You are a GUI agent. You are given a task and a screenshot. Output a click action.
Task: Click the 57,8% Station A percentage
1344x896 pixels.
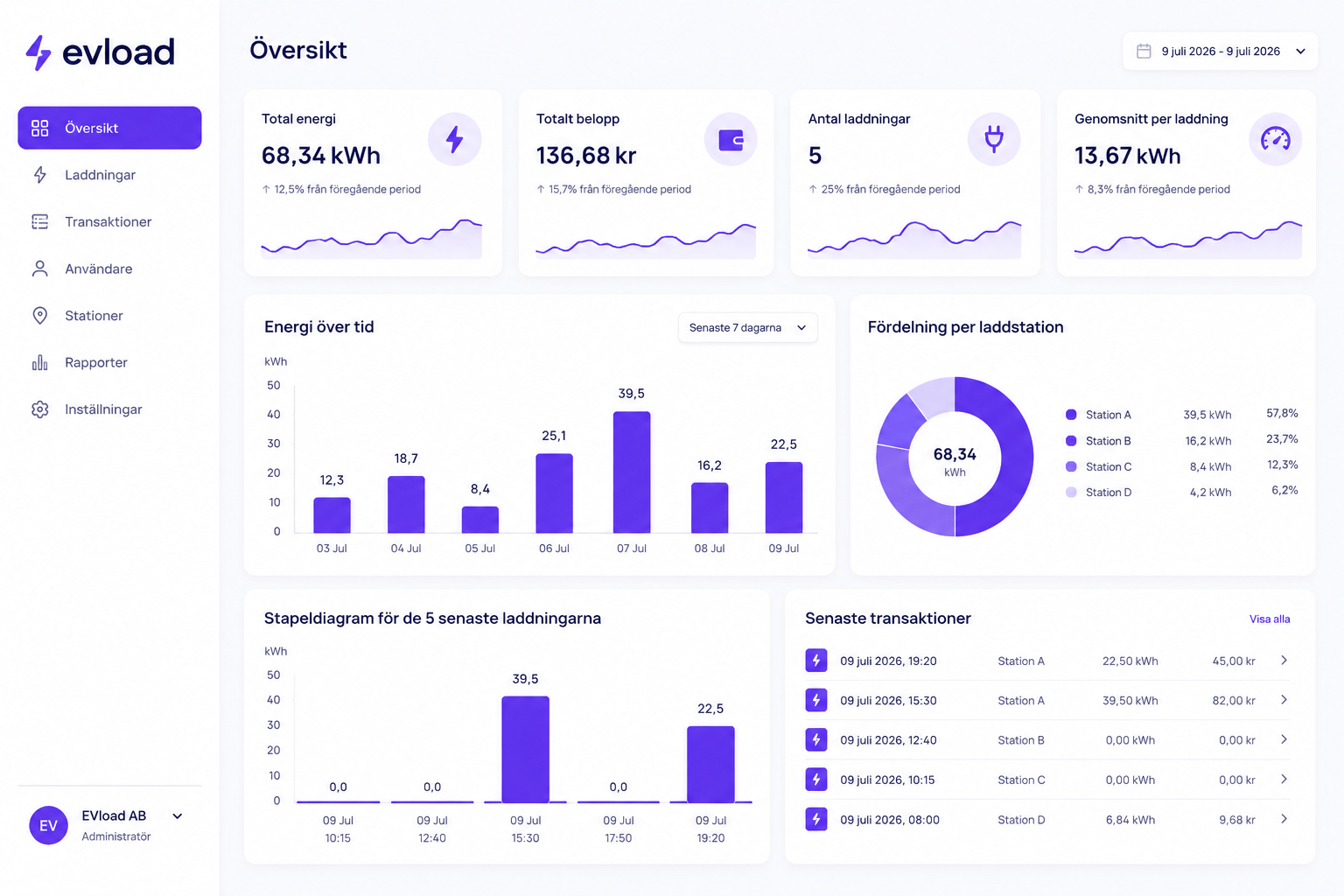1282,413
